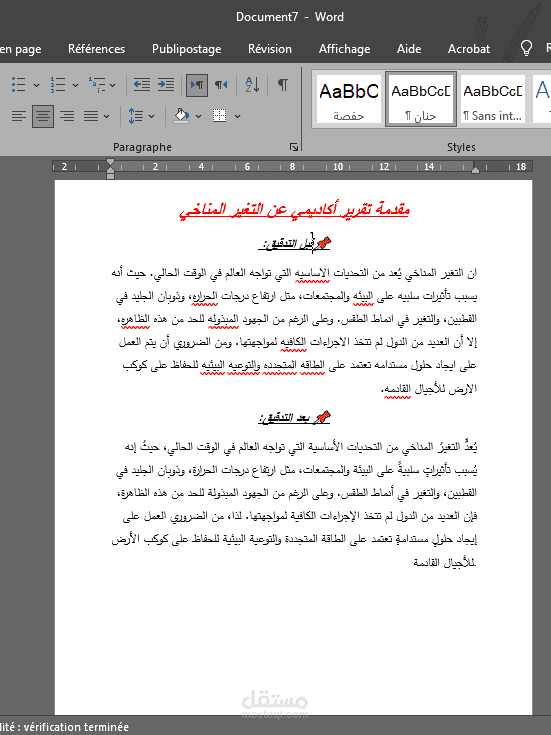Click the first-line indent marker on ruler
The height and width of the screenshot is (735, 551).
(x=111, y=163)
